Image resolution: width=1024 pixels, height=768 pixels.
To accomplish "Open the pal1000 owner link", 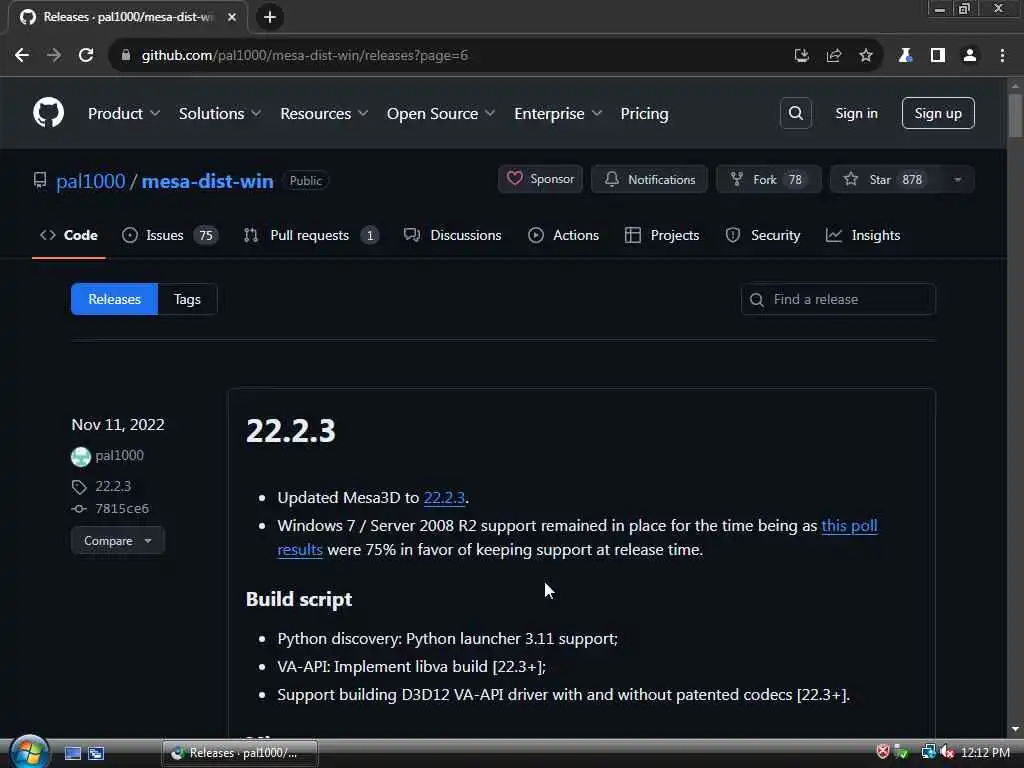I will (91, 181).
